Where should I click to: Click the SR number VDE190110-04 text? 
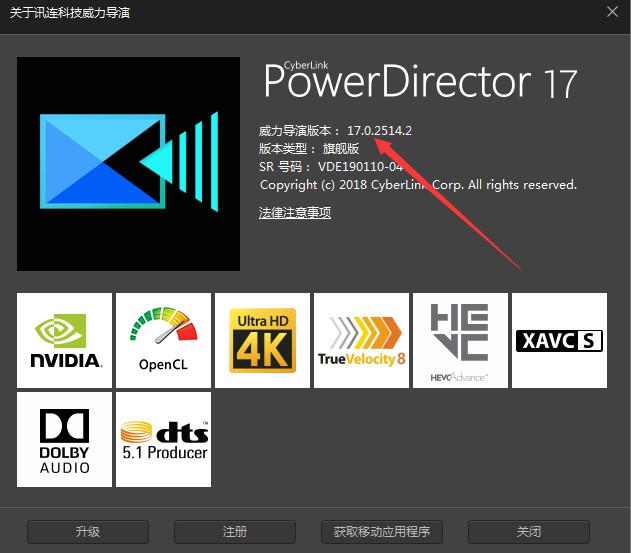(x=360, y=167)
